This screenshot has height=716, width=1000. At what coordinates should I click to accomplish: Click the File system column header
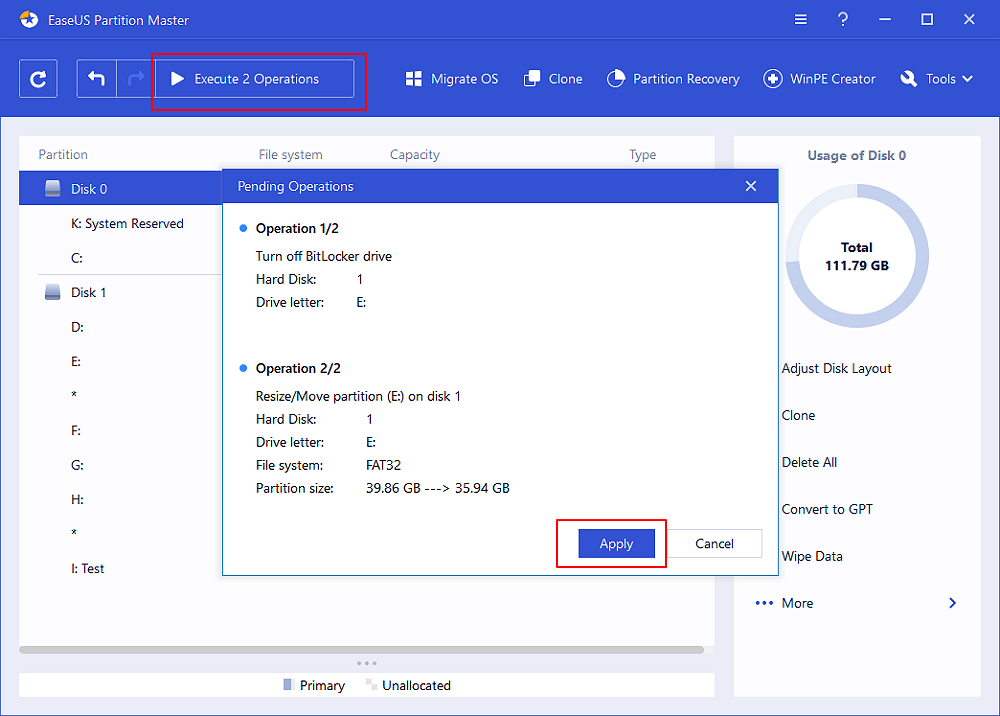point(291,155)
